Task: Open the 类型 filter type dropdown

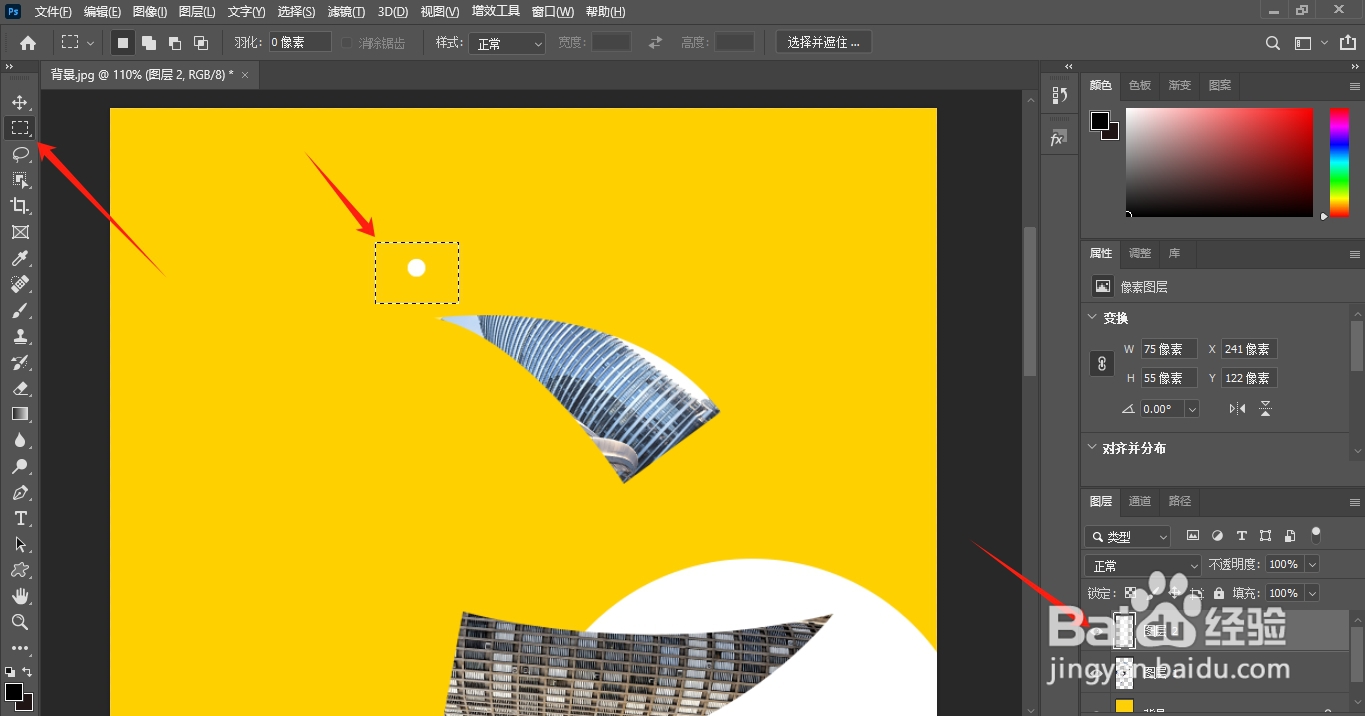Action: [1127, 536]
